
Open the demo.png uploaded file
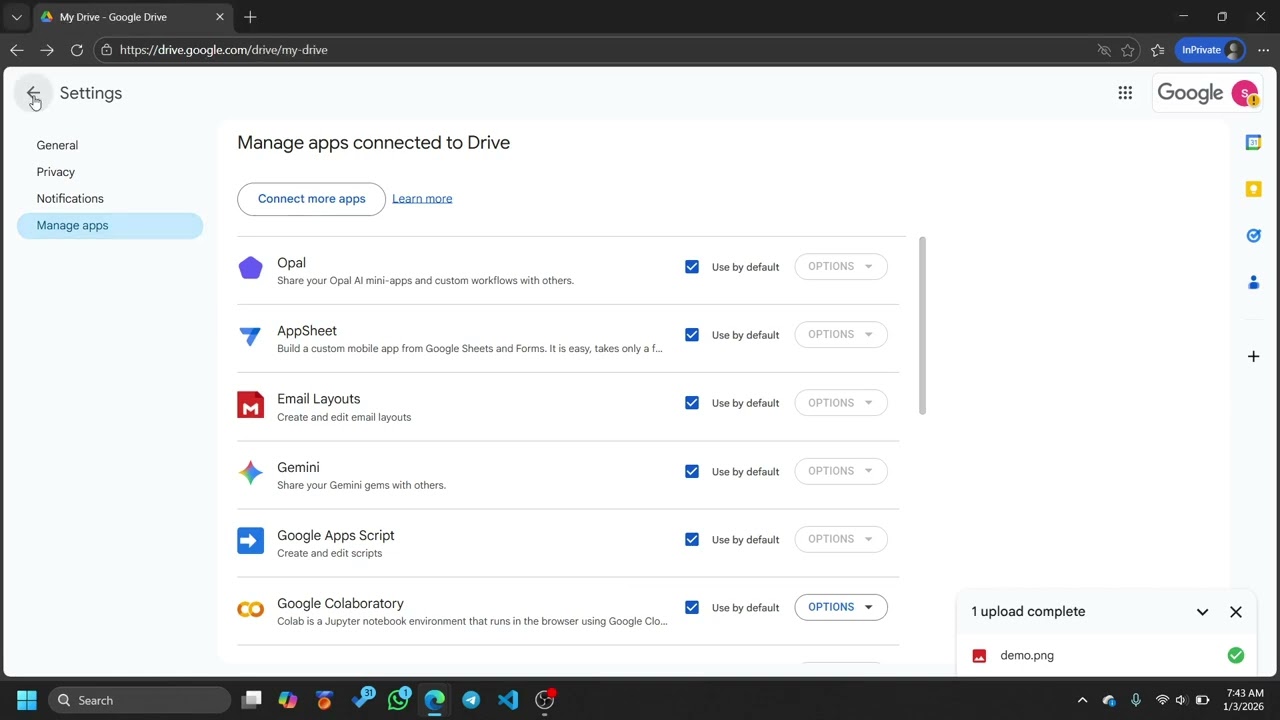coord(1107,656)
